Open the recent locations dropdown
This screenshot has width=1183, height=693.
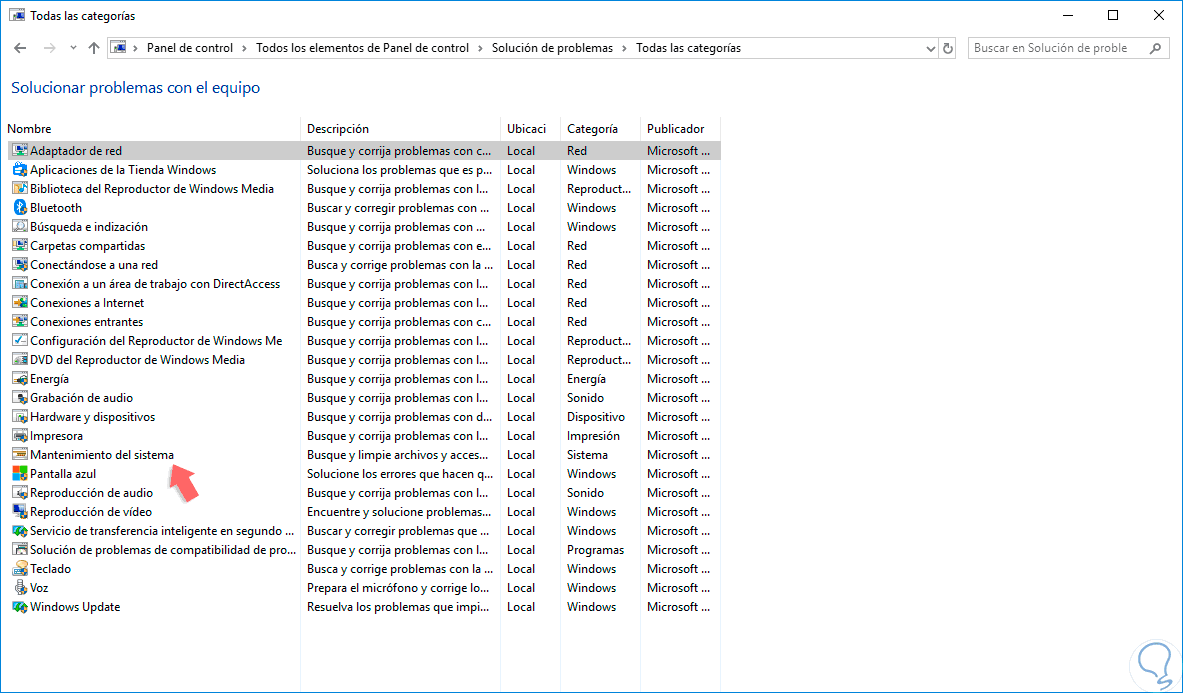click(x=73, y=48)
